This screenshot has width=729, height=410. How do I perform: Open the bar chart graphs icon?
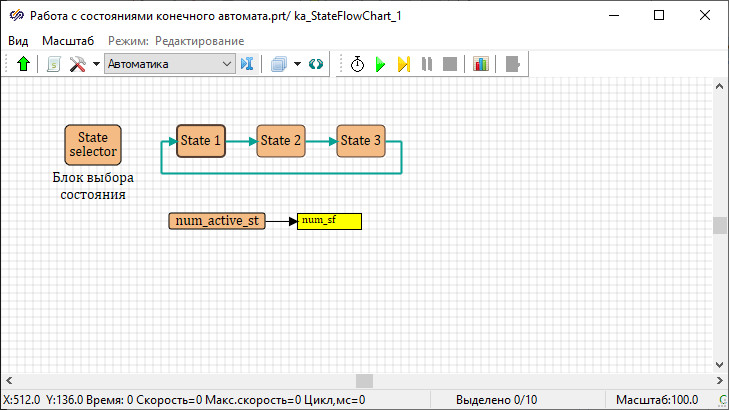coord(481,64)
